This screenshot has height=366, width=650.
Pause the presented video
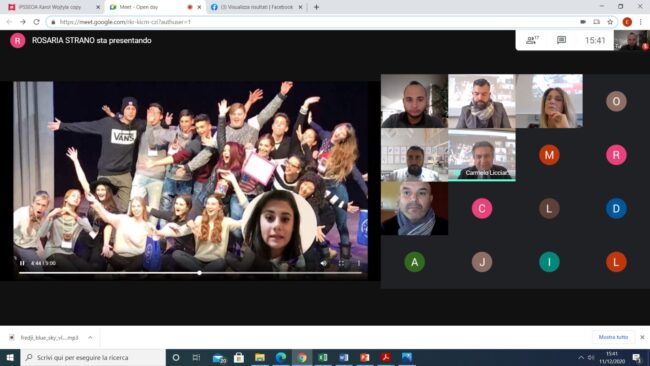[22, 263]
